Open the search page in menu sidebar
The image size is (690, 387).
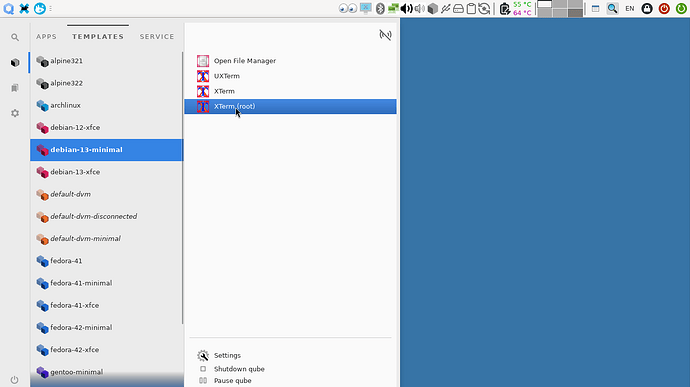(15, 37)
